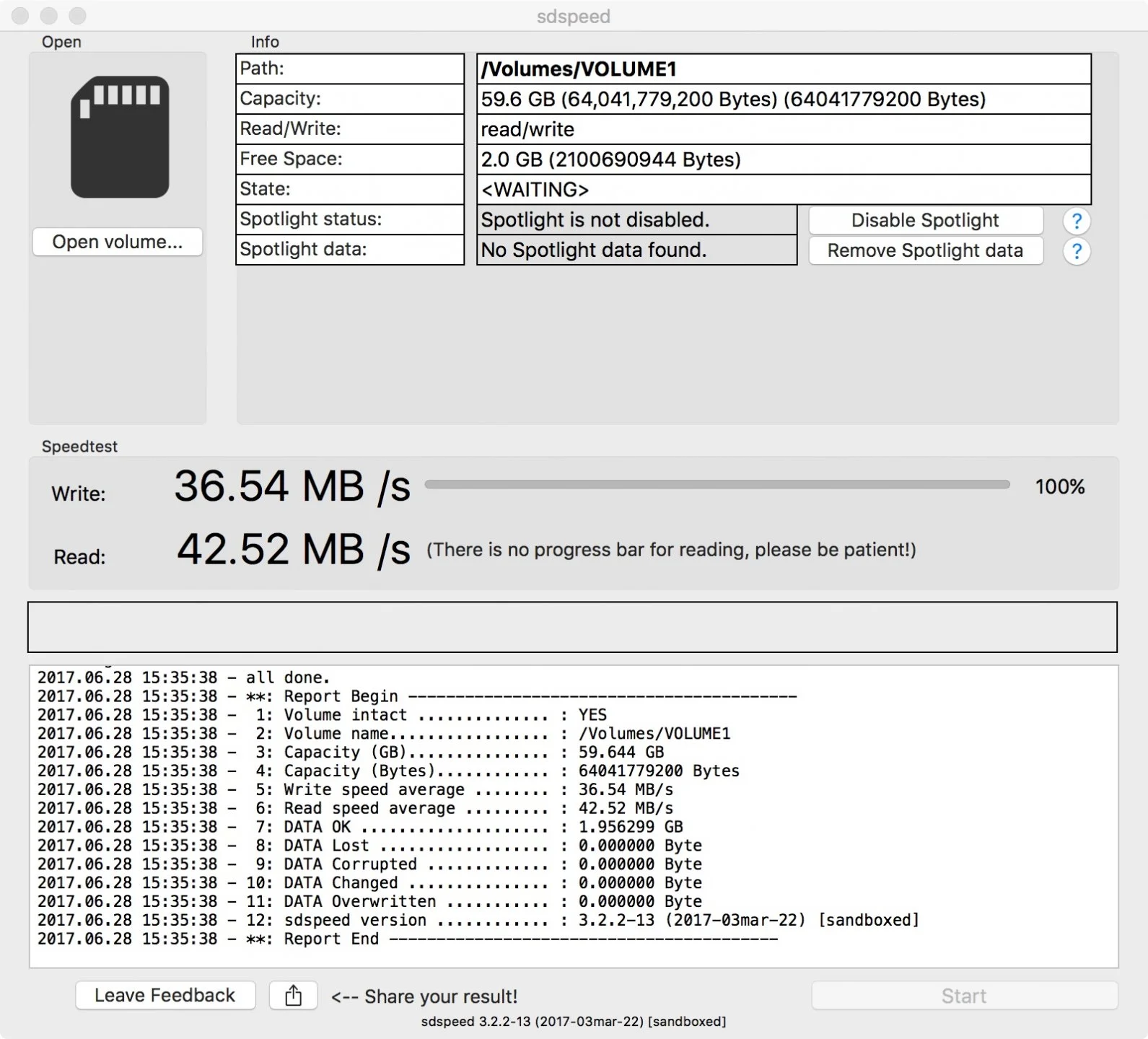
Task: Click the Capacity (GB) log line
Action: (x=351, y=753)
